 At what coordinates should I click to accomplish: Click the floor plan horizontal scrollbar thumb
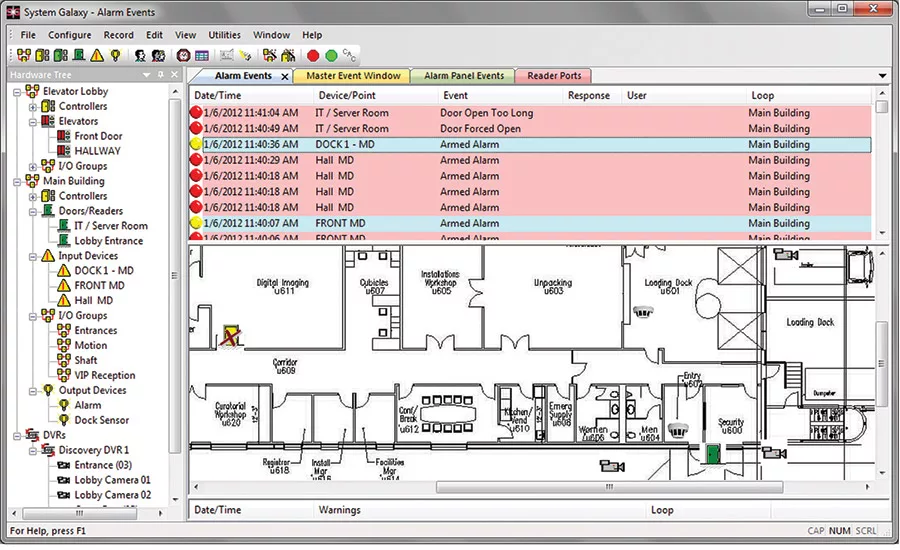[x=609, y=487]
